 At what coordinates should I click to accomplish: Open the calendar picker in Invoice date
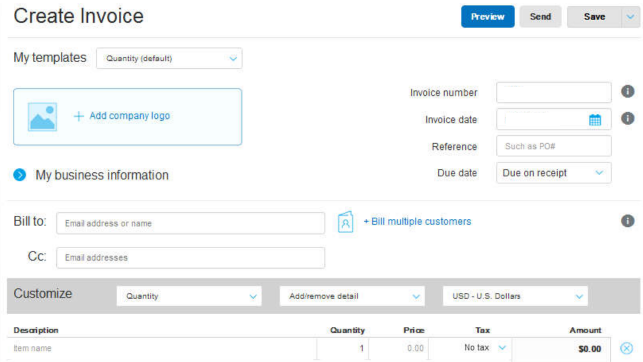595,120
